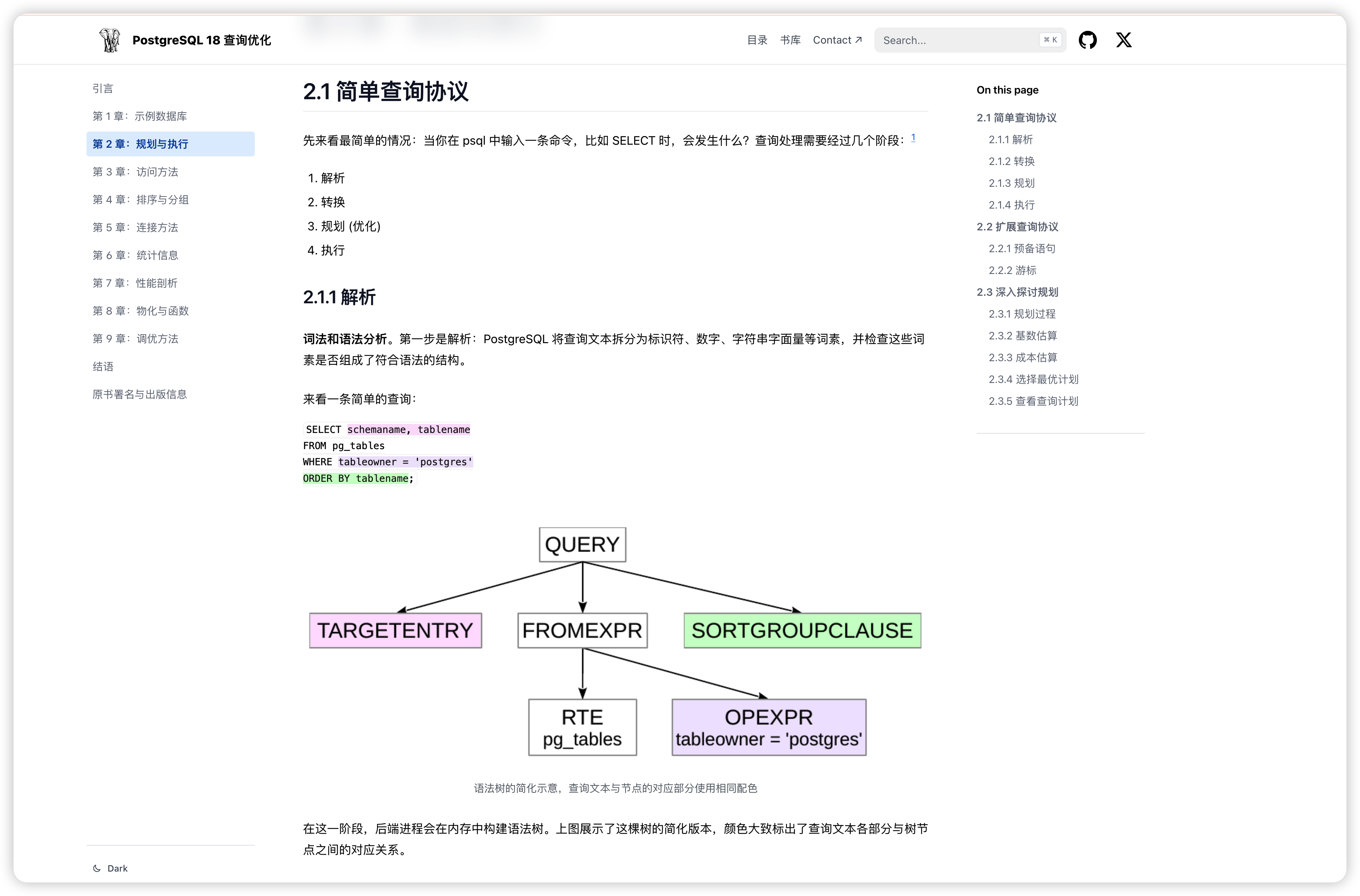
Task: Select 第 2 章：规划与执行 in sidebar
Action: [170, 144]
